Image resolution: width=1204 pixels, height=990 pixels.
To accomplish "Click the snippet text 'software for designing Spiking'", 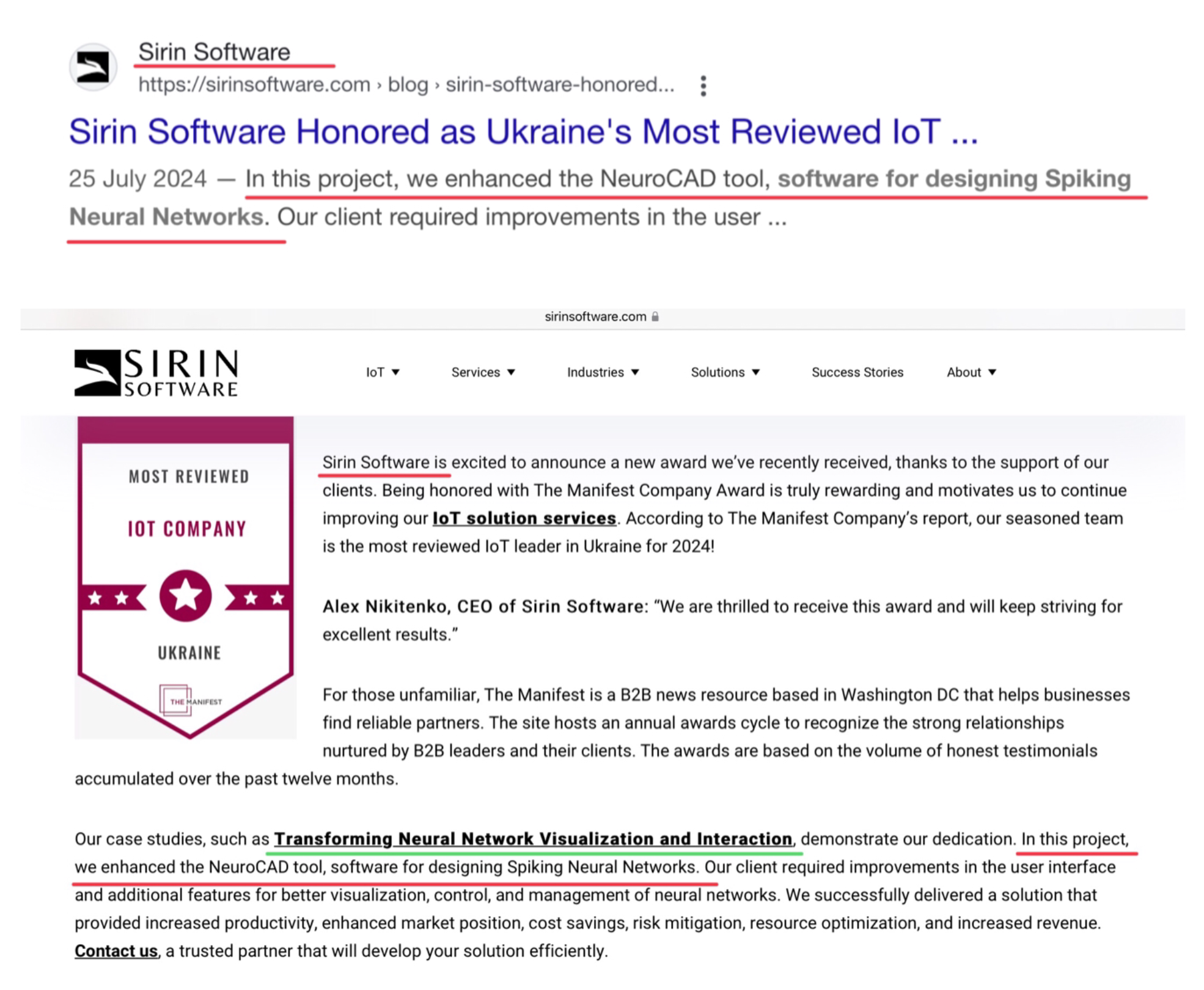I will coord(954,178).
